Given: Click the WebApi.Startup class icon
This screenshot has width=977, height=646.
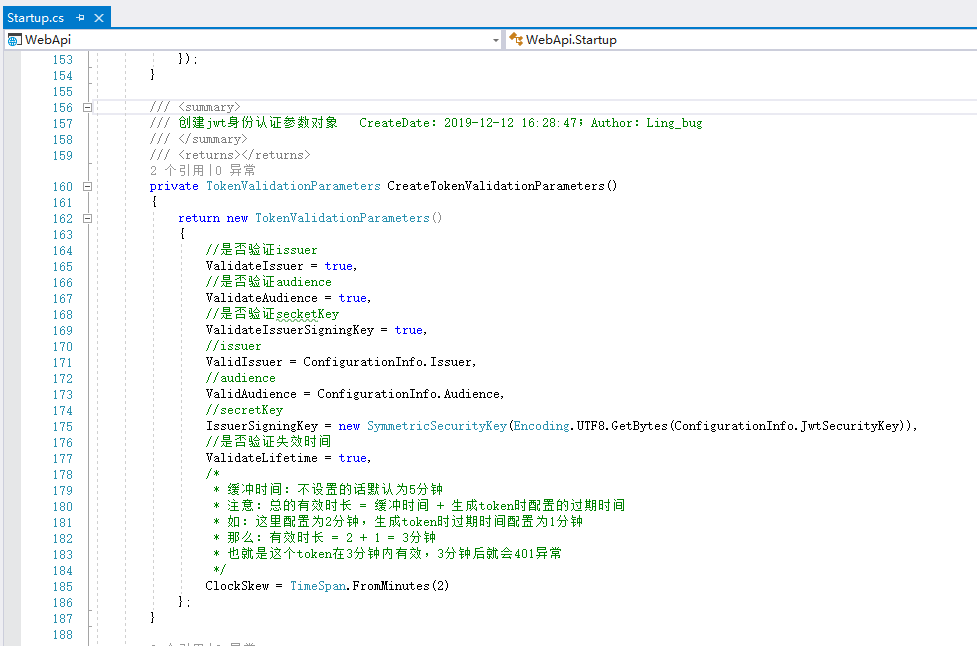Looking at the screenshot, I should coord(516,40).
